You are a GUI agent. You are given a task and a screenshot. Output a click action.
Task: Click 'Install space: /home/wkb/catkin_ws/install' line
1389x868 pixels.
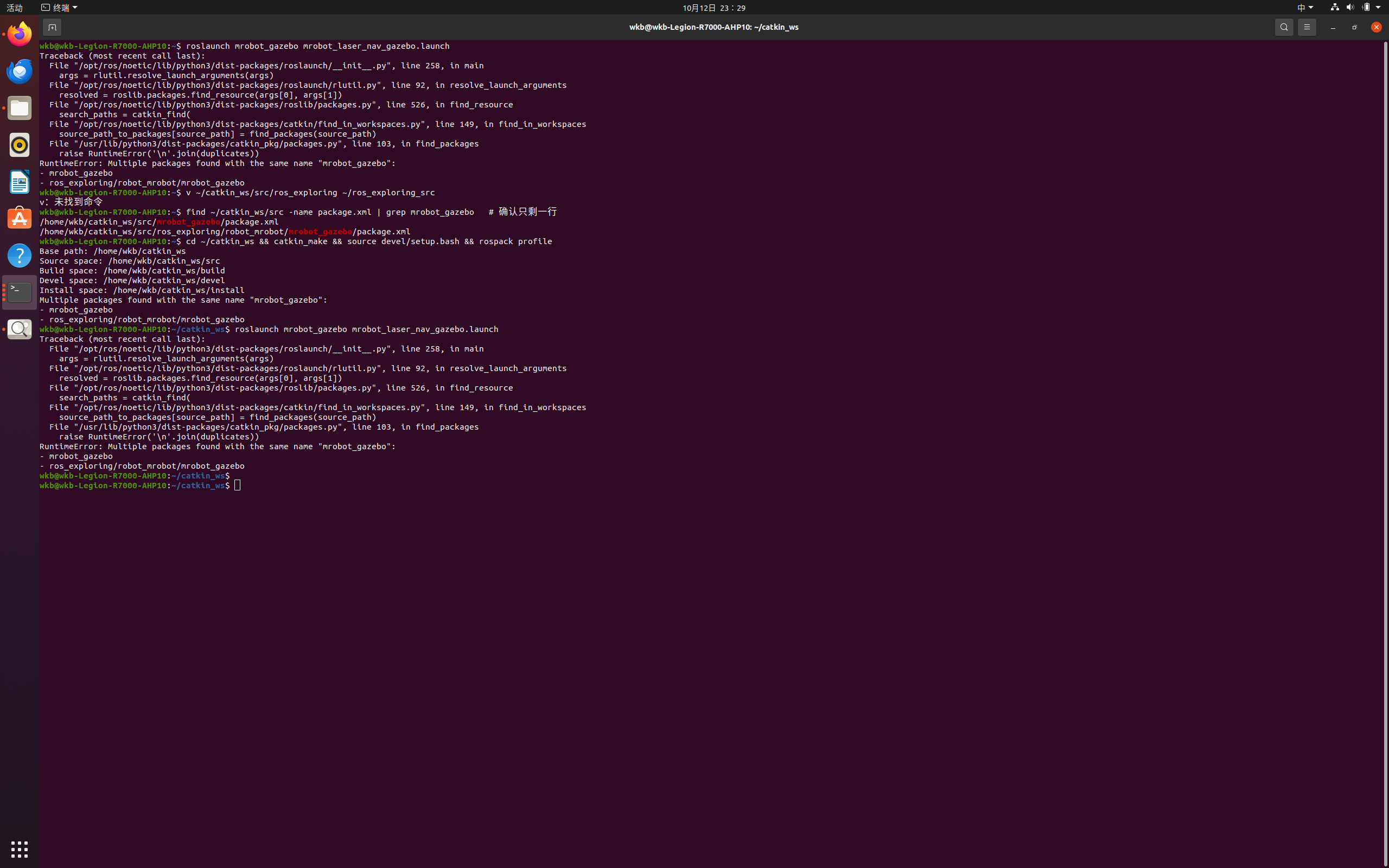click(142, 290)
